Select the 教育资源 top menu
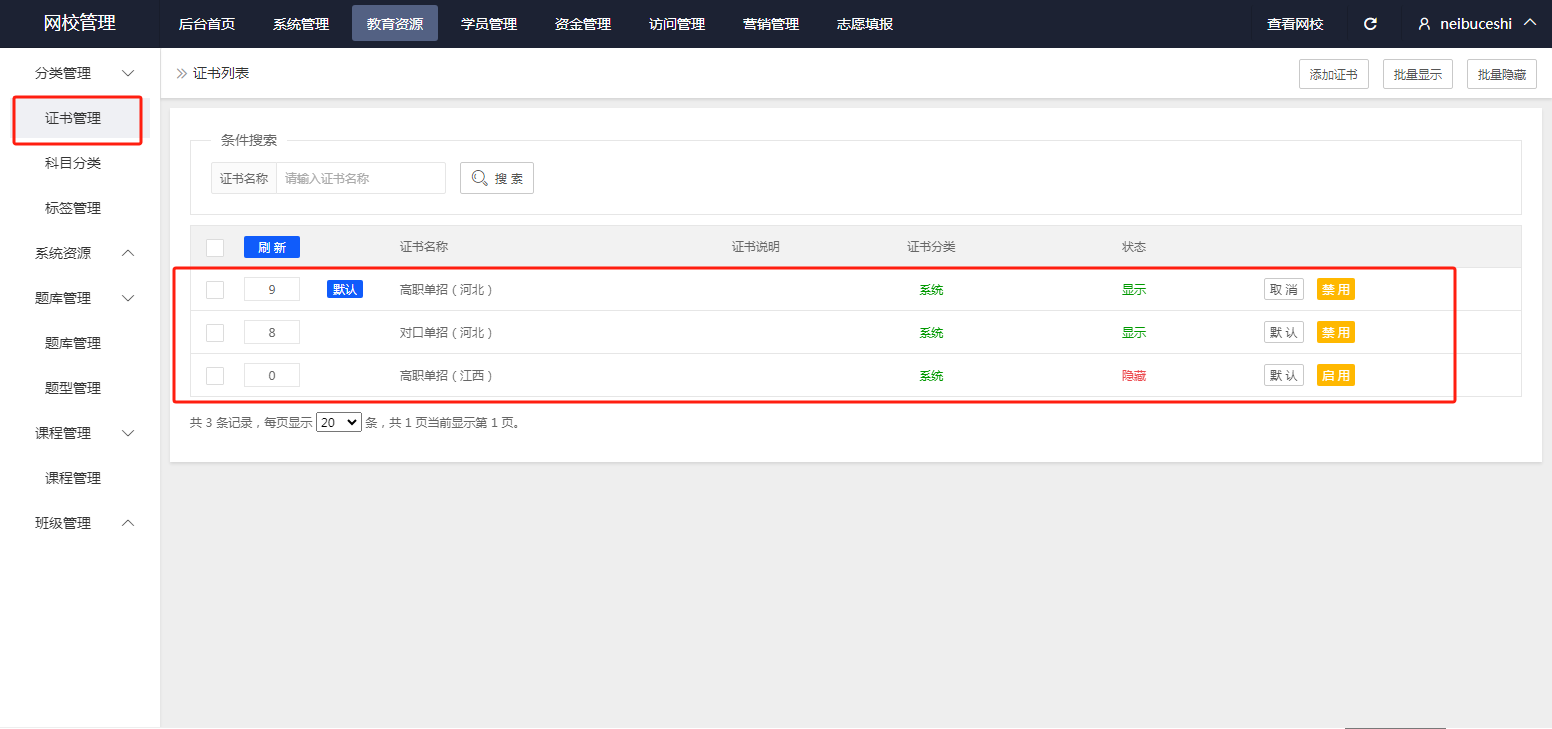1552x729 pixels. 395,24
